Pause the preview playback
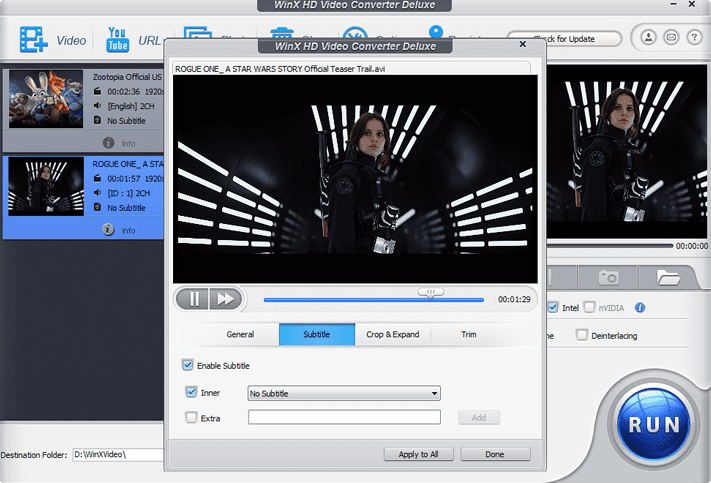This screenshot has height=483, width=711. coord(193,299)
